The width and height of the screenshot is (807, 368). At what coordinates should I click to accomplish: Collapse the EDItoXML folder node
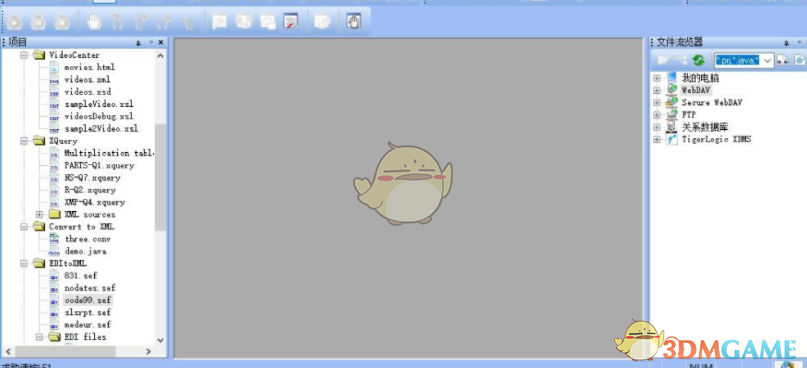click(x=24, y=264)
